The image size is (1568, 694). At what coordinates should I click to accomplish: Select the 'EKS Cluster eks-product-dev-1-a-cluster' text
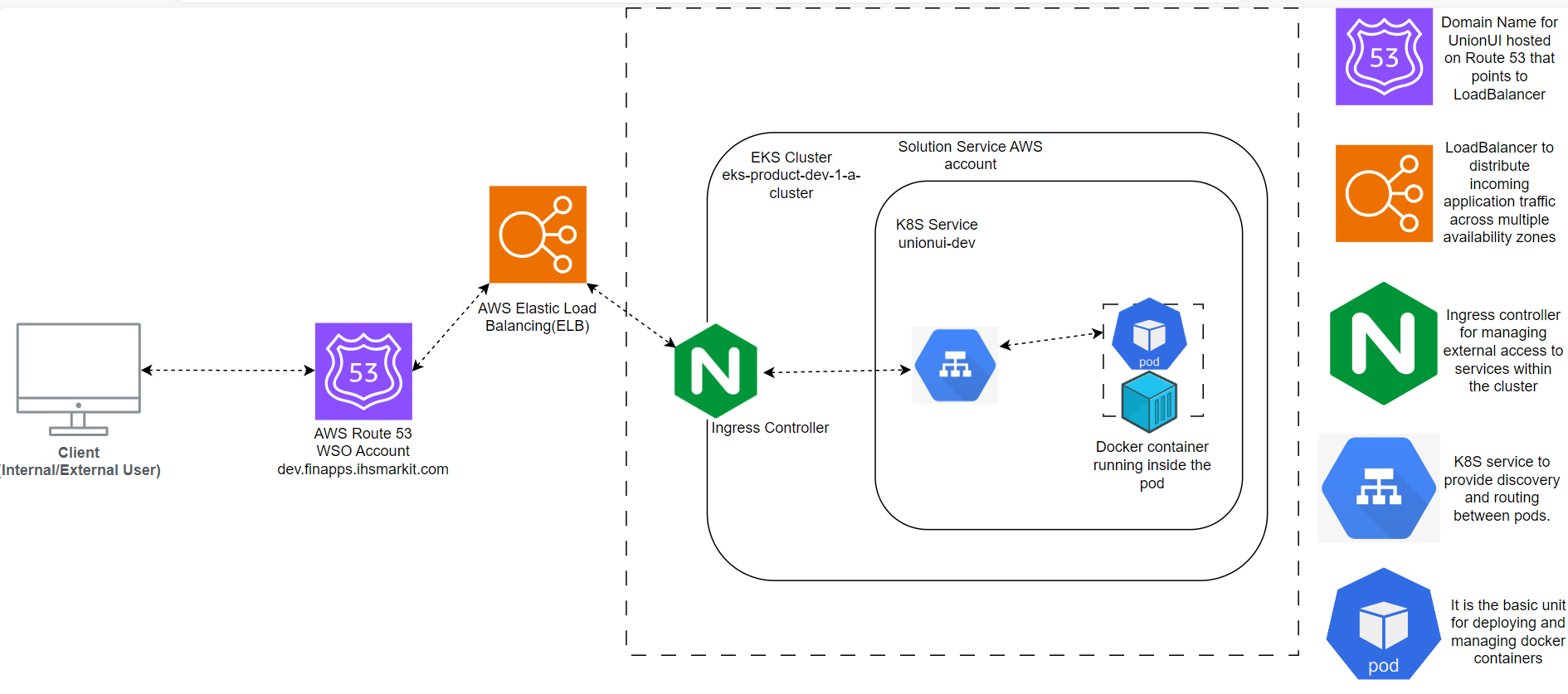pos(791,175)
